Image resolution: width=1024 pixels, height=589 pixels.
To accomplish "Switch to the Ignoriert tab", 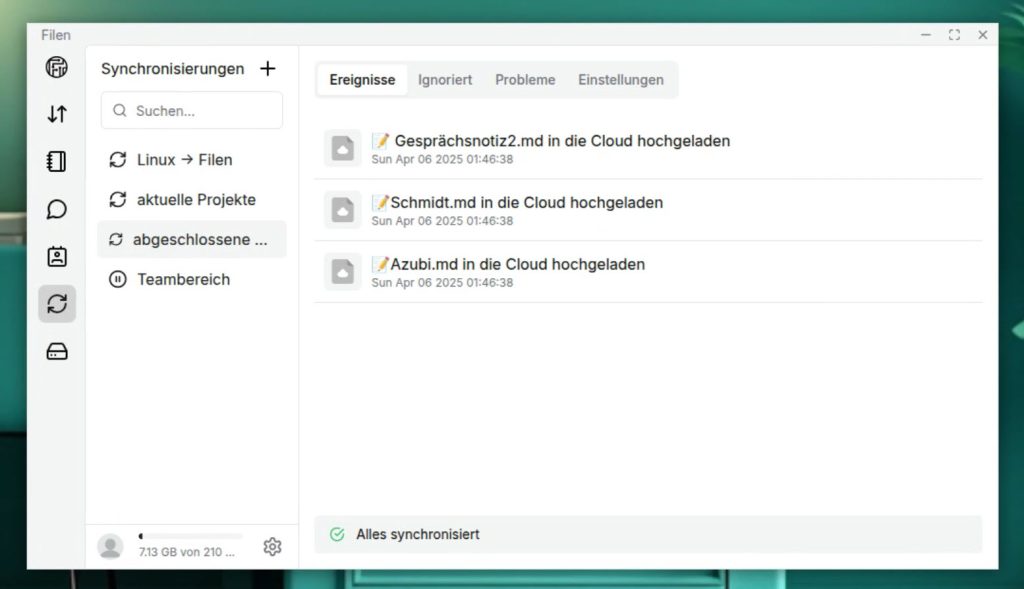I will (x=445, y=80).
